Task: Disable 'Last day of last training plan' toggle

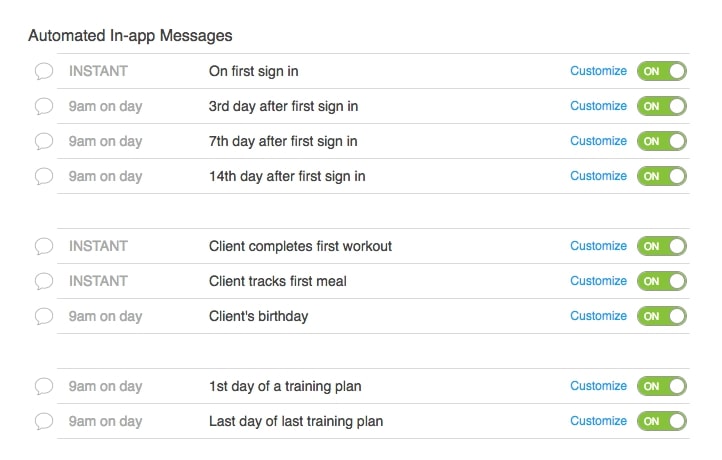Action: point(662,421)
